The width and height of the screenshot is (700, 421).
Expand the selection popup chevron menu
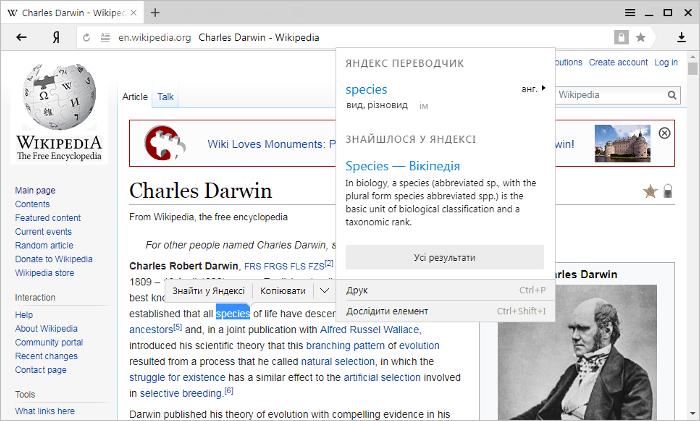coord(325,291)
